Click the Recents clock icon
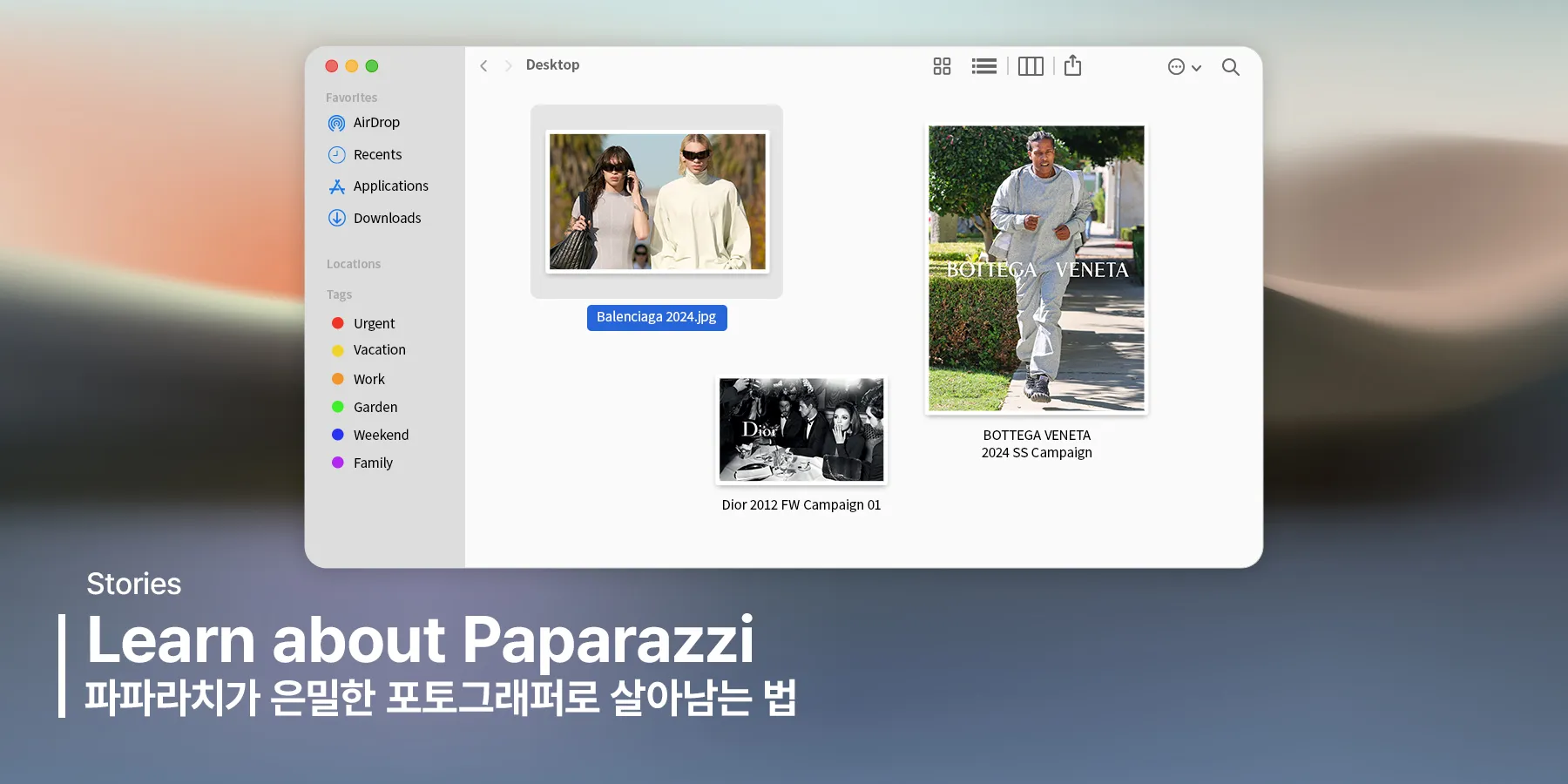 point(336,155)
